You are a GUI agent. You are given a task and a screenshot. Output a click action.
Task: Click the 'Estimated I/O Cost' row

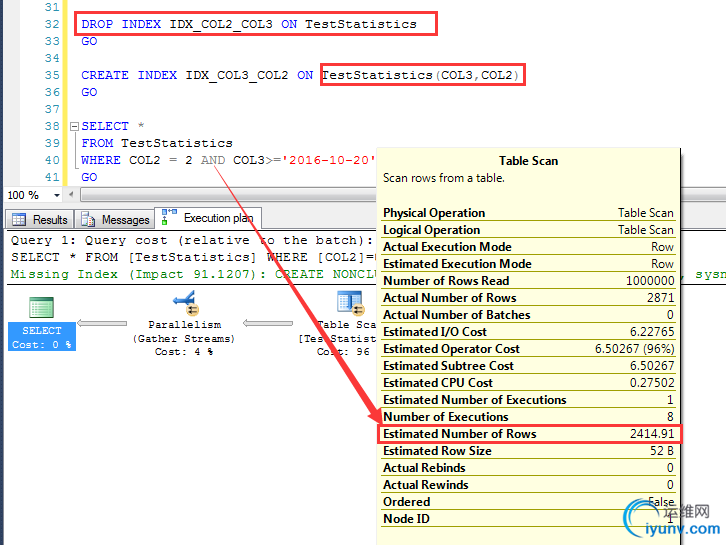coord(528,332)
